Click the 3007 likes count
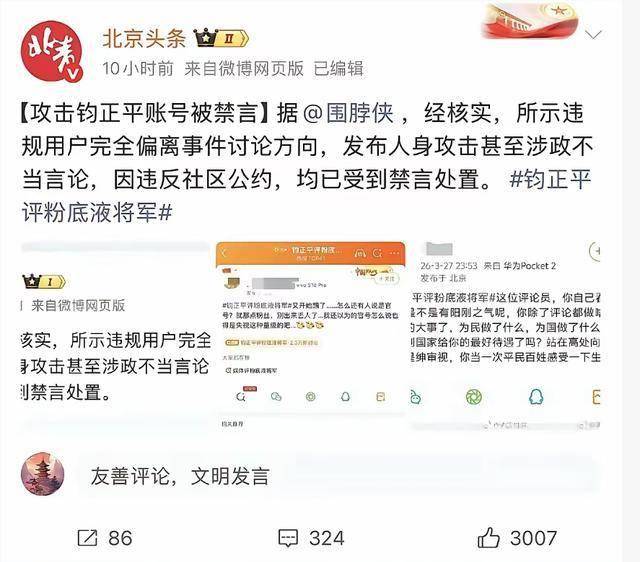 point(533,538)
